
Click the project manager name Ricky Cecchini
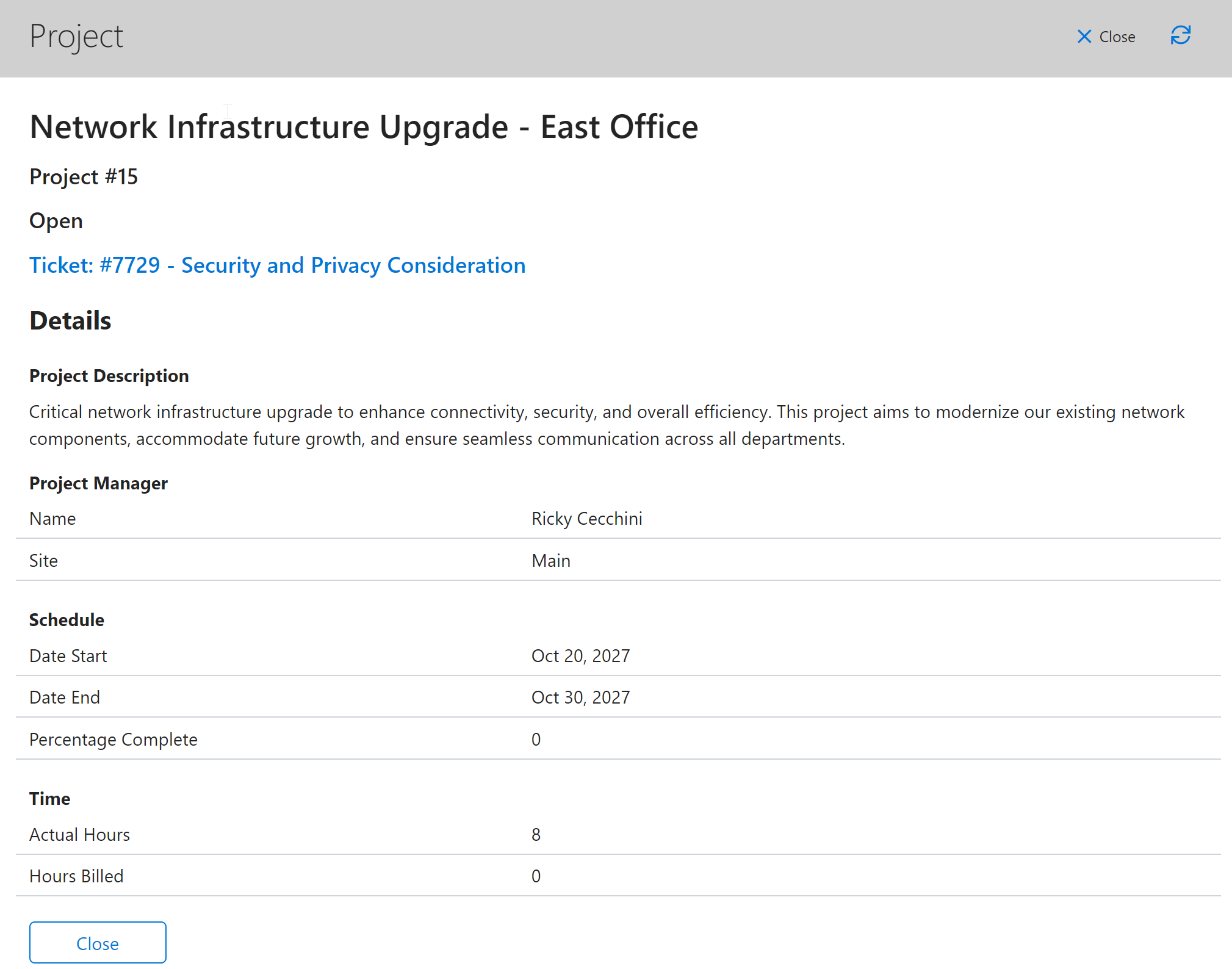(586, 518)
